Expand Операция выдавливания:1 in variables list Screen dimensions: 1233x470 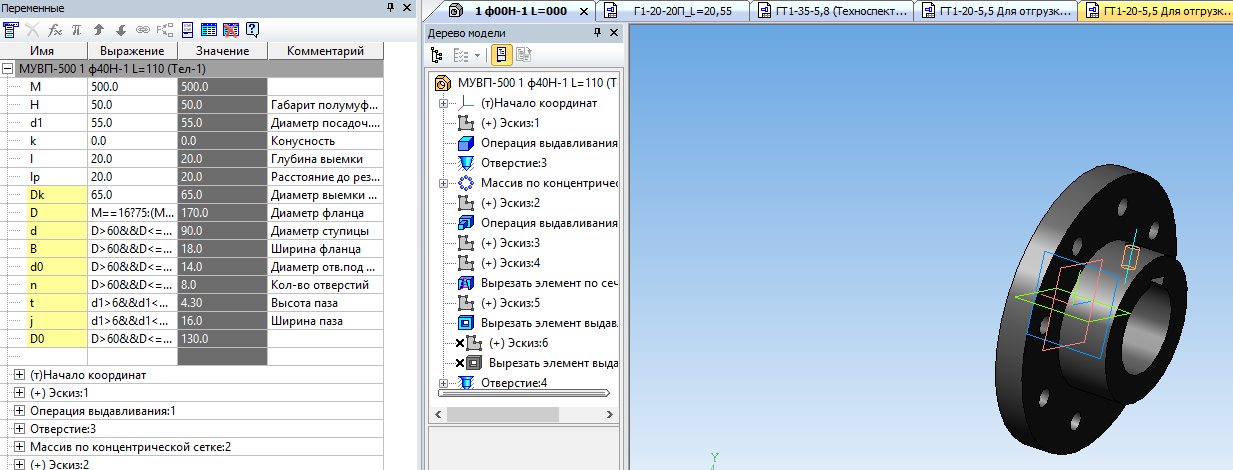click(20, 411)
